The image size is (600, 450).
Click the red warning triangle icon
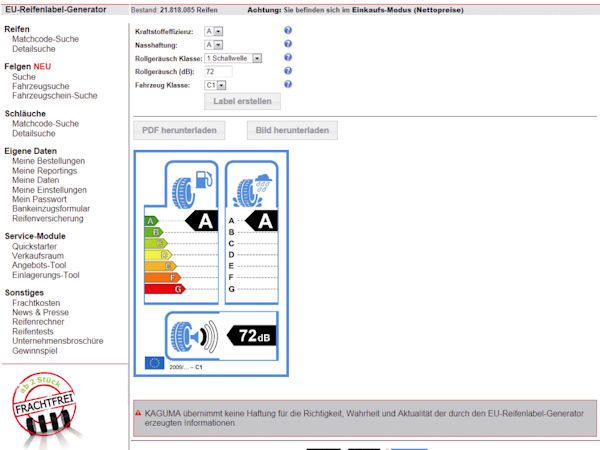(138, 413)
